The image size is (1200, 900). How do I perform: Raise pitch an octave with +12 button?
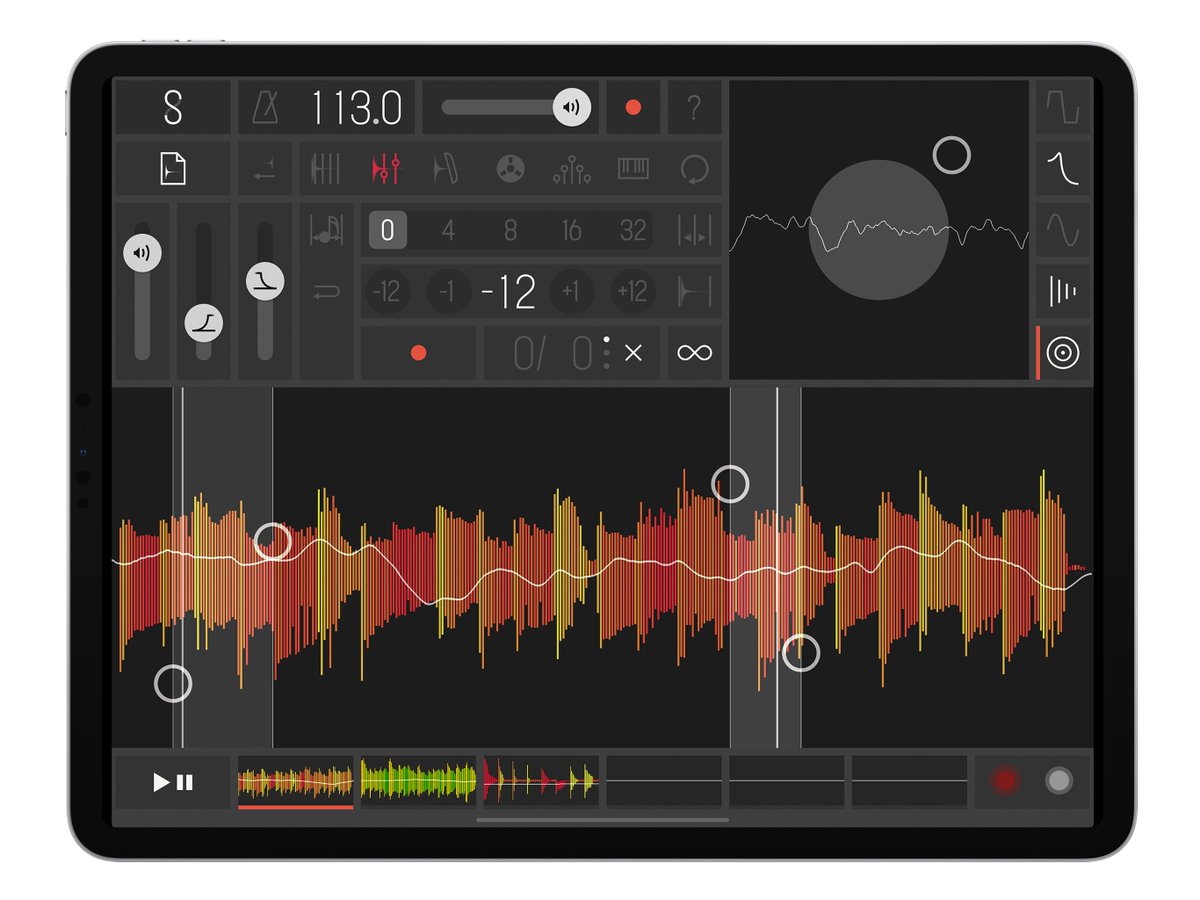tap(633, 292)
